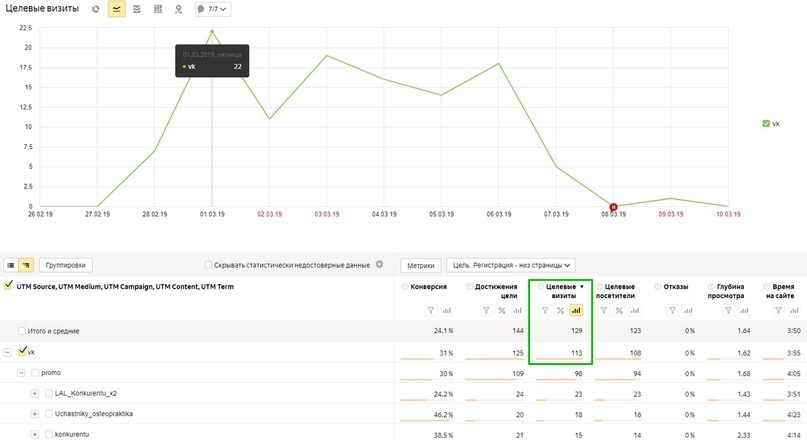Expand the konkurentu row
Viewport: 807px width, 440px height.
point(34,434)
